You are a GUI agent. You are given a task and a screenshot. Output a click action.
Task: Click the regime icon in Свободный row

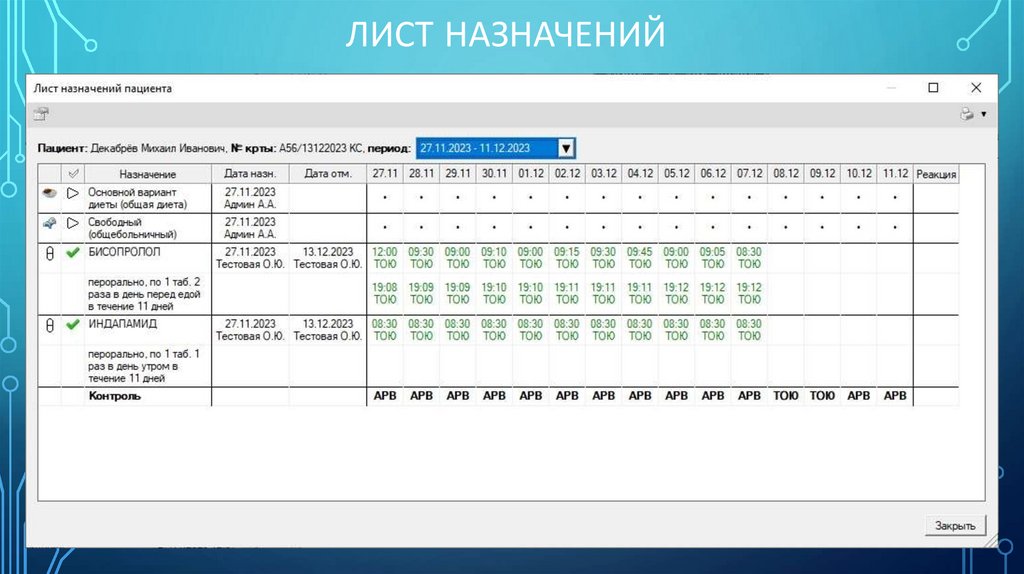coord(50,223)
